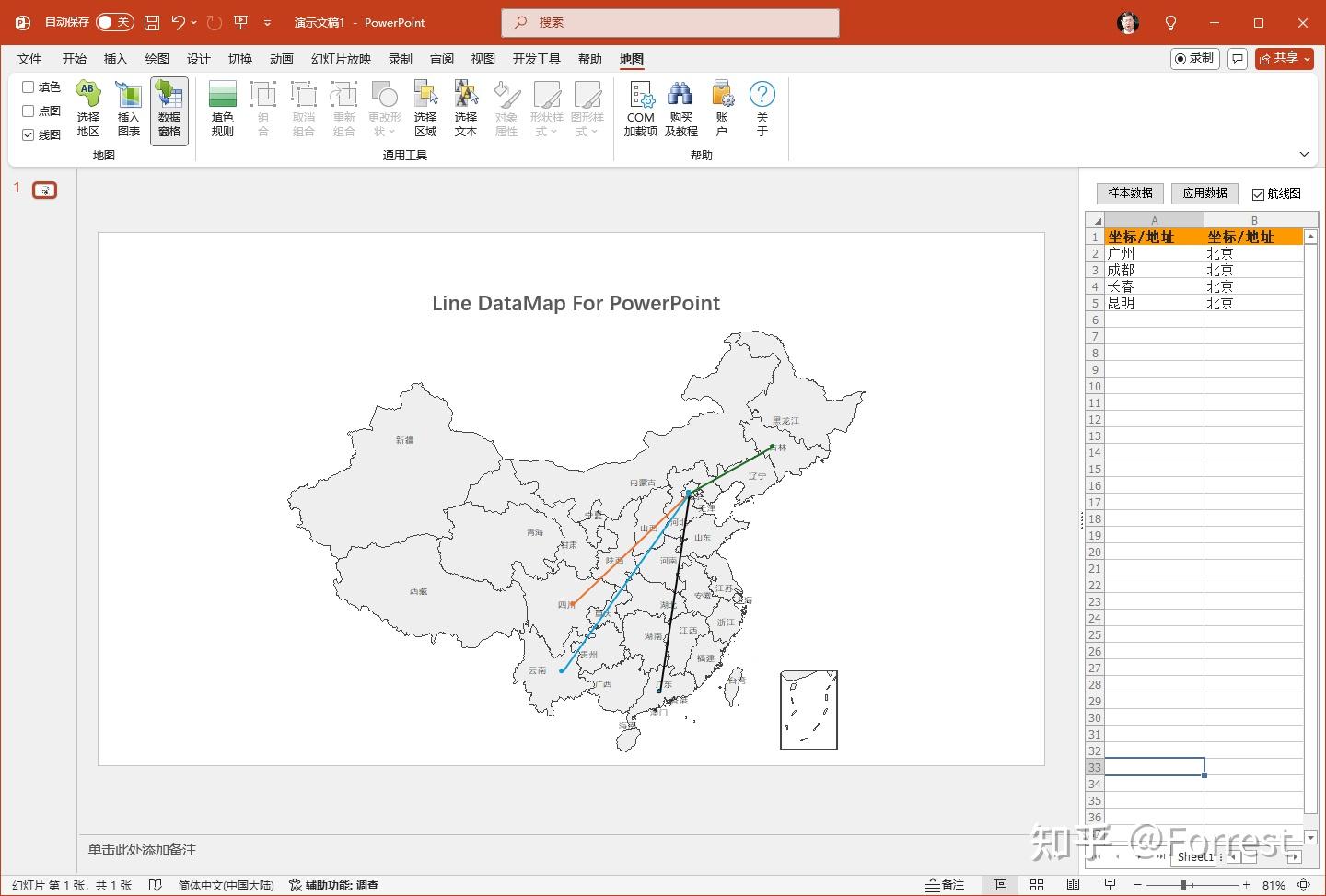This screenshot has width=1326, height=896.
Task: Switch to the 开始 ribbon tab
Action: 73,58
